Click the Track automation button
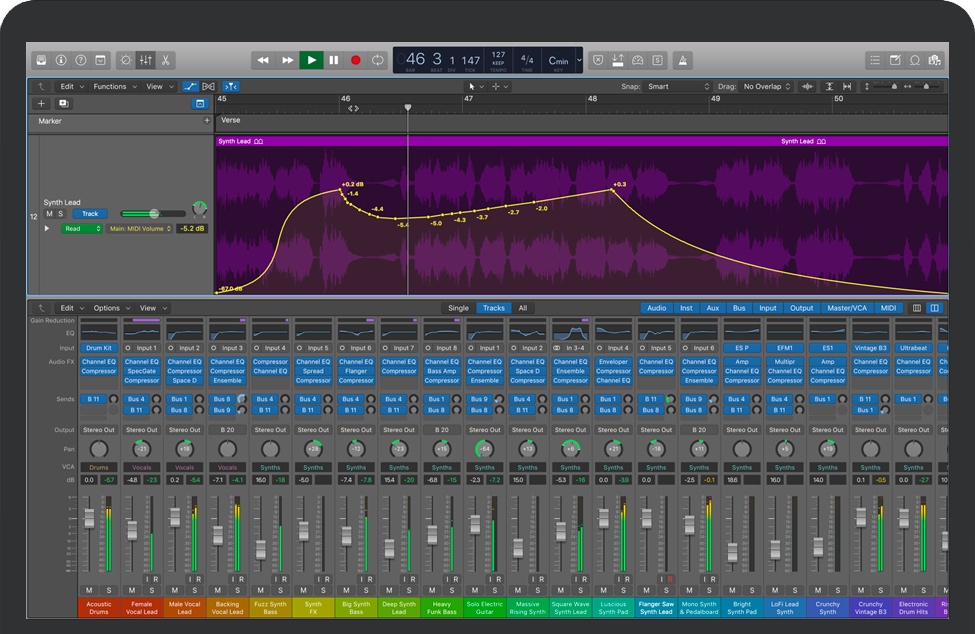975x634 pixels. (90, 214)
